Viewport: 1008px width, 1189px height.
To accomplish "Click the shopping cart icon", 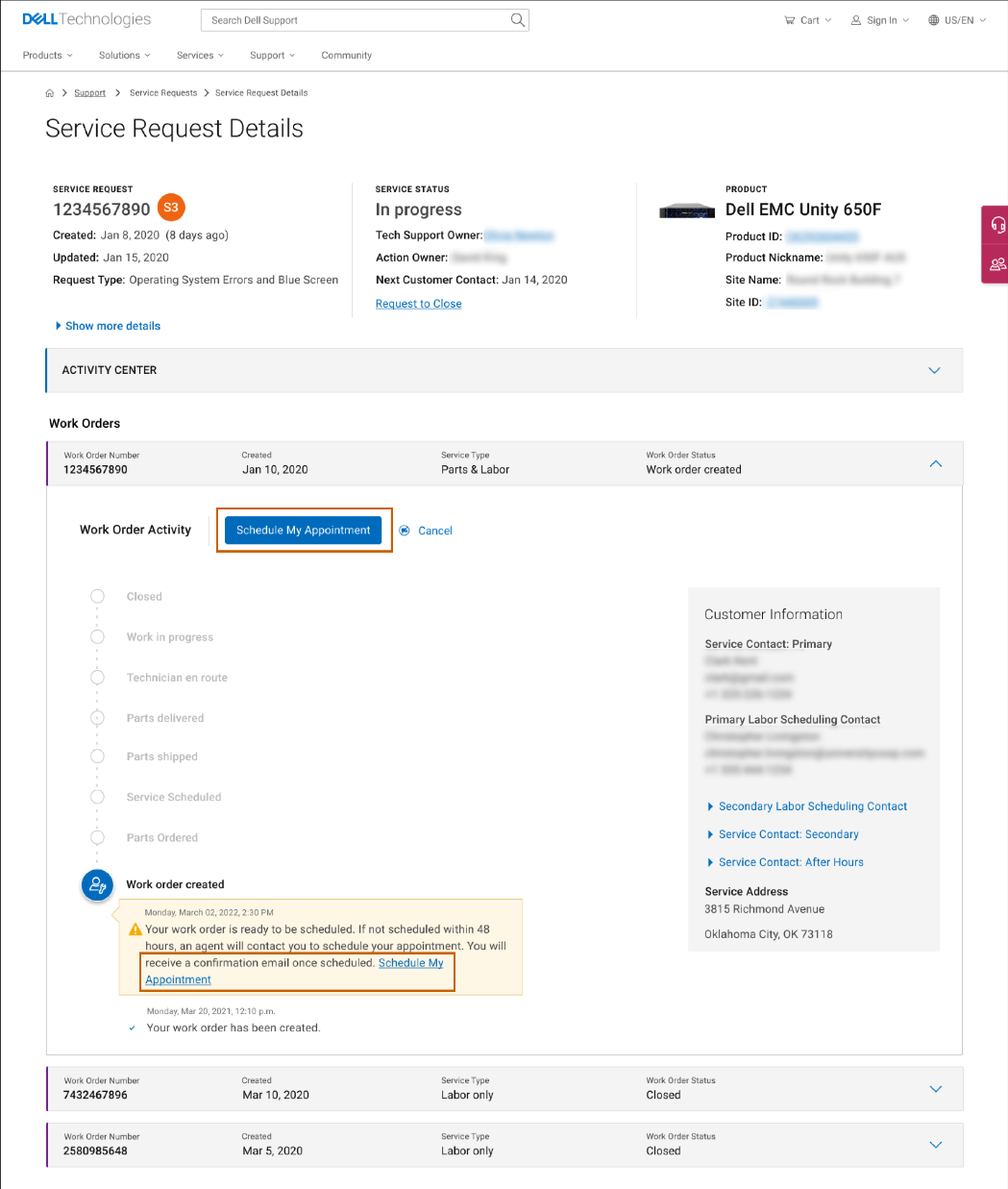I will [x=790, y=20].
